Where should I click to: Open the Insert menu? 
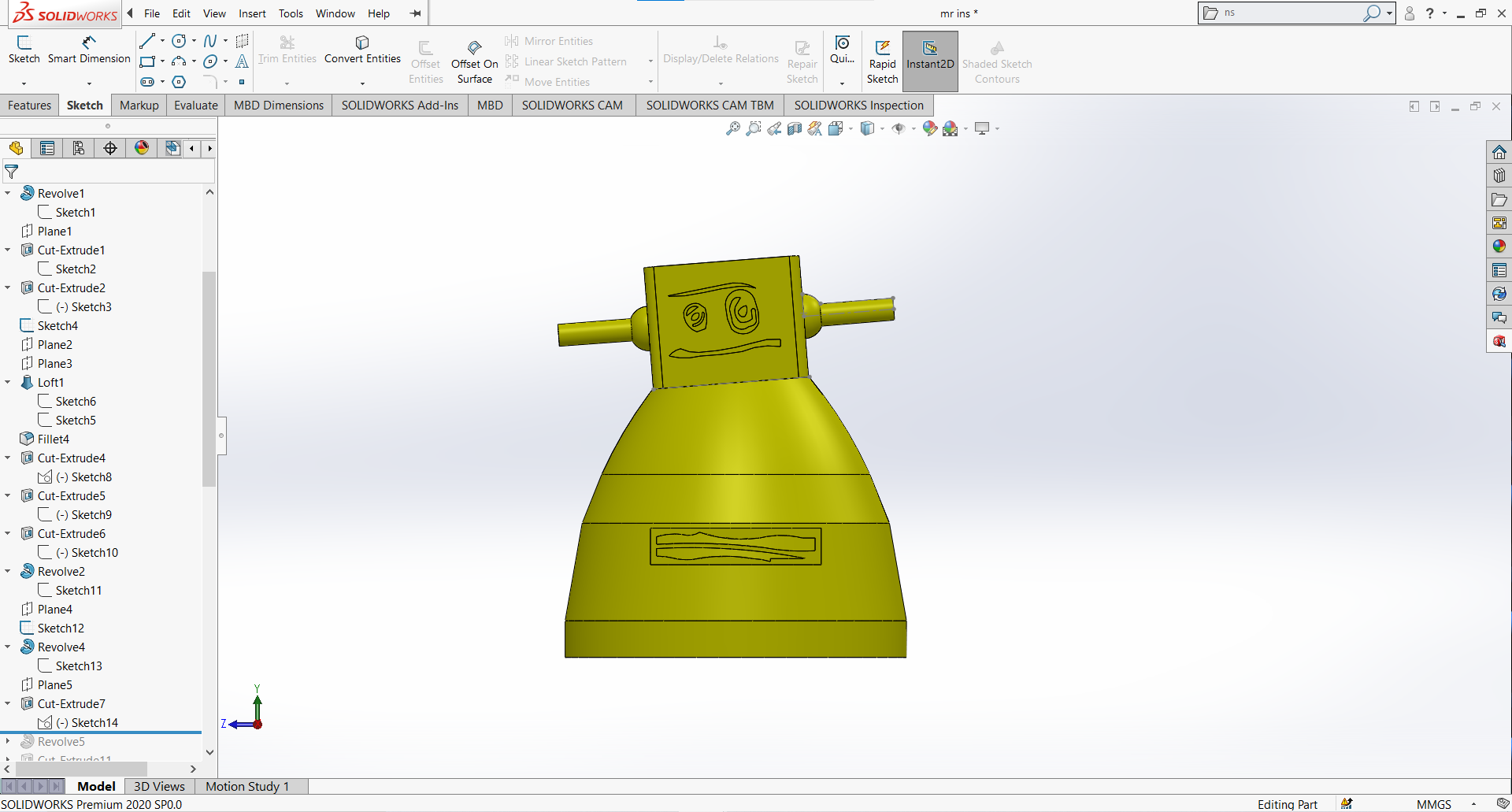tap(252, 13)
